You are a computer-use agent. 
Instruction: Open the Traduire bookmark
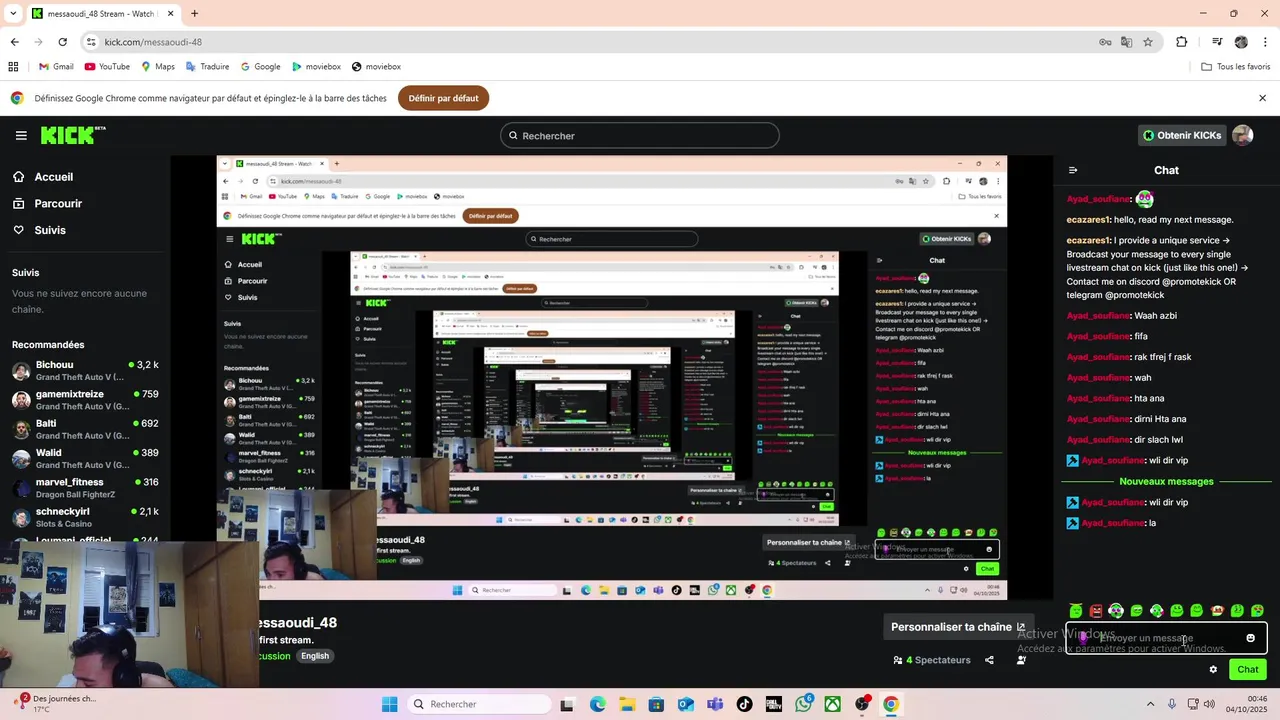click(207, 67)
